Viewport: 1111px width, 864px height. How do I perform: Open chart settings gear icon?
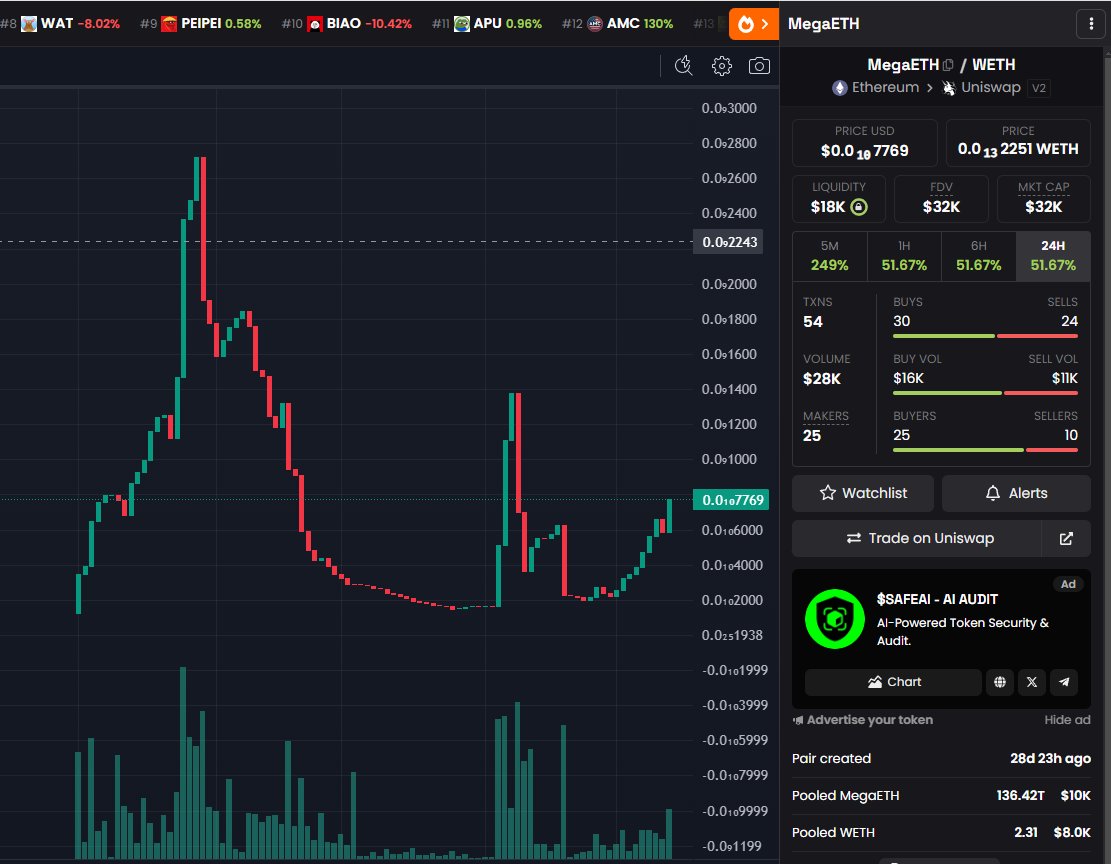pos(721,66)
